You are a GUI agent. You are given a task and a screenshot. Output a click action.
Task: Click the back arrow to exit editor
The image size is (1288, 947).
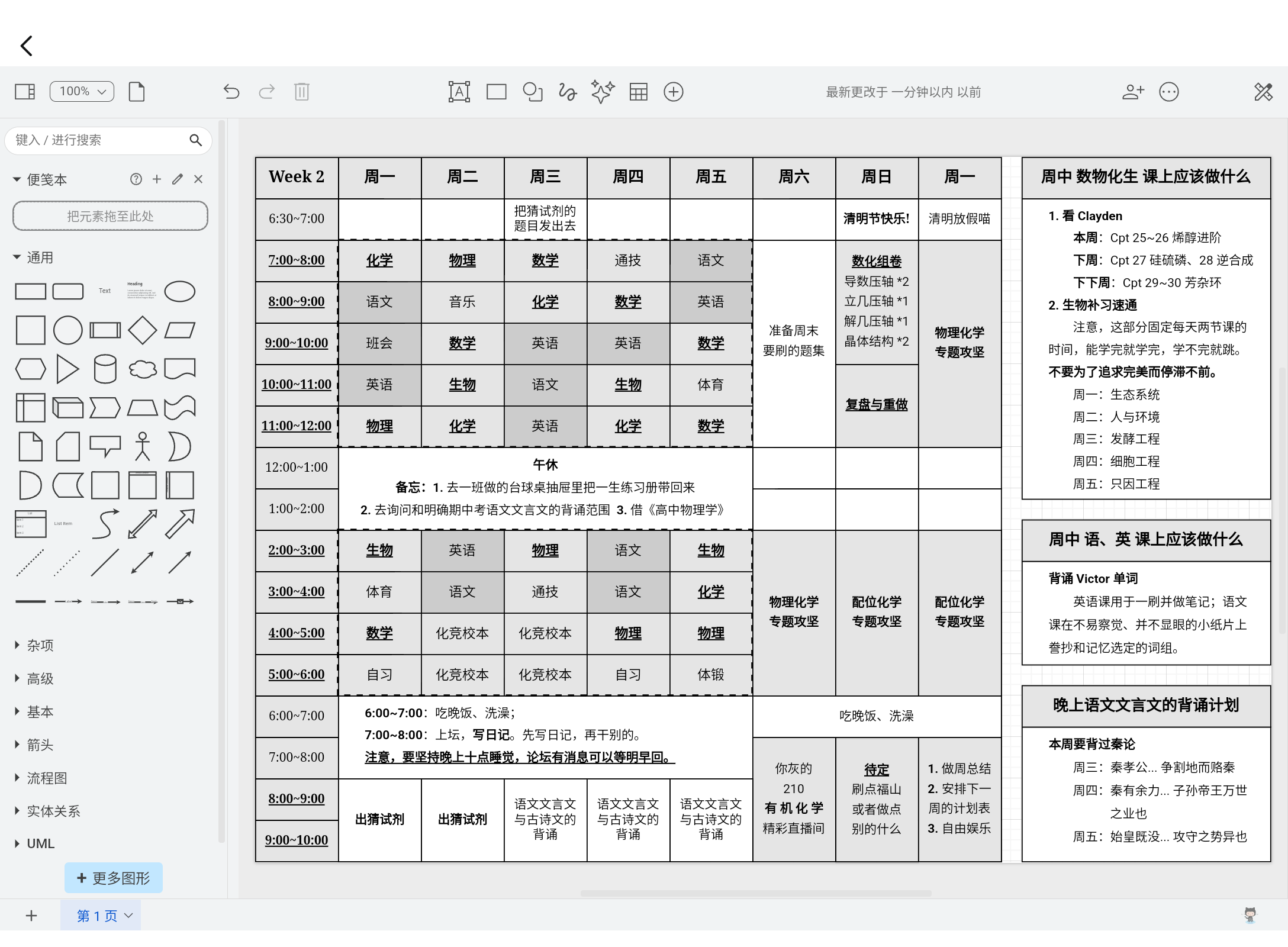click(x=26, y=45)
